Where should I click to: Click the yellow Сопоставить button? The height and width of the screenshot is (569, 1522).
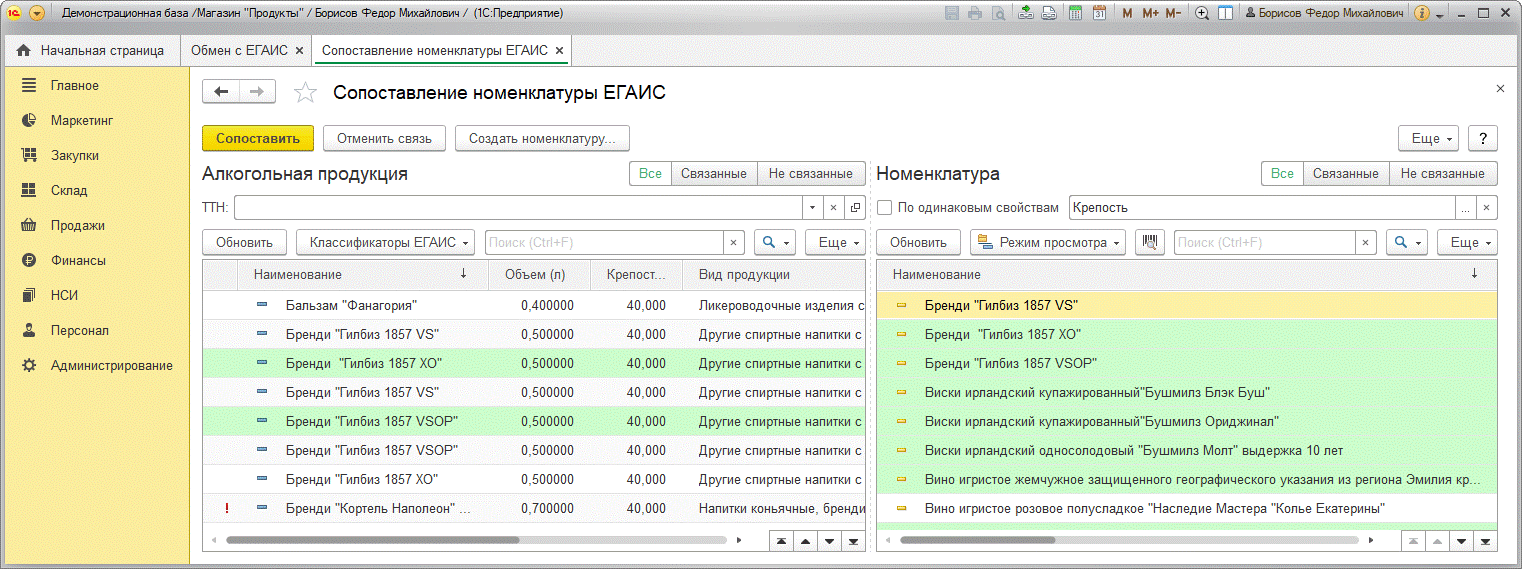[x=257, y=138]
